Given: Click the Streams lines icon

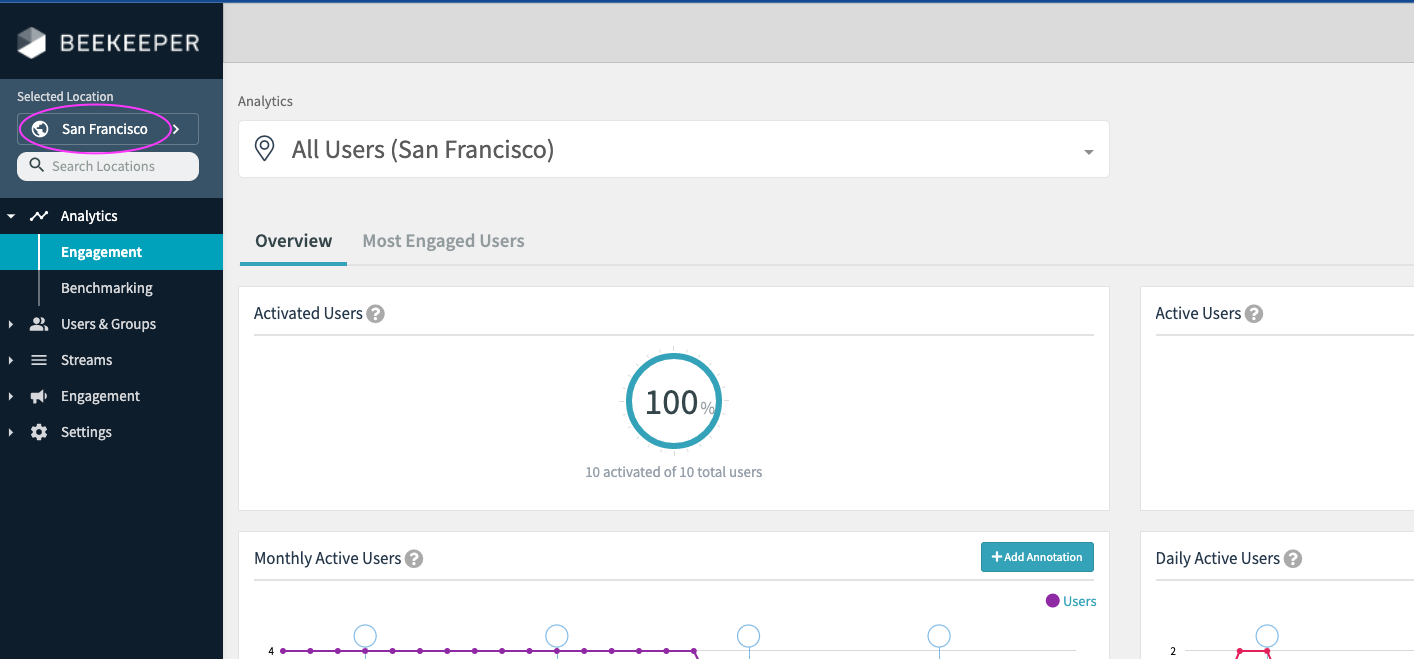Looking at the screenshot, I should click(39, 360).
